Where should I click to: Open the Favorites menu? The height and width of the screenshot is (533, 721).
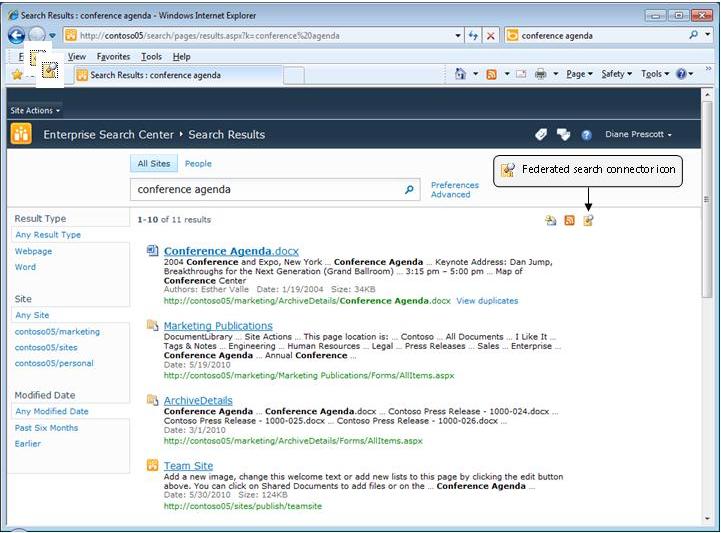113,57
